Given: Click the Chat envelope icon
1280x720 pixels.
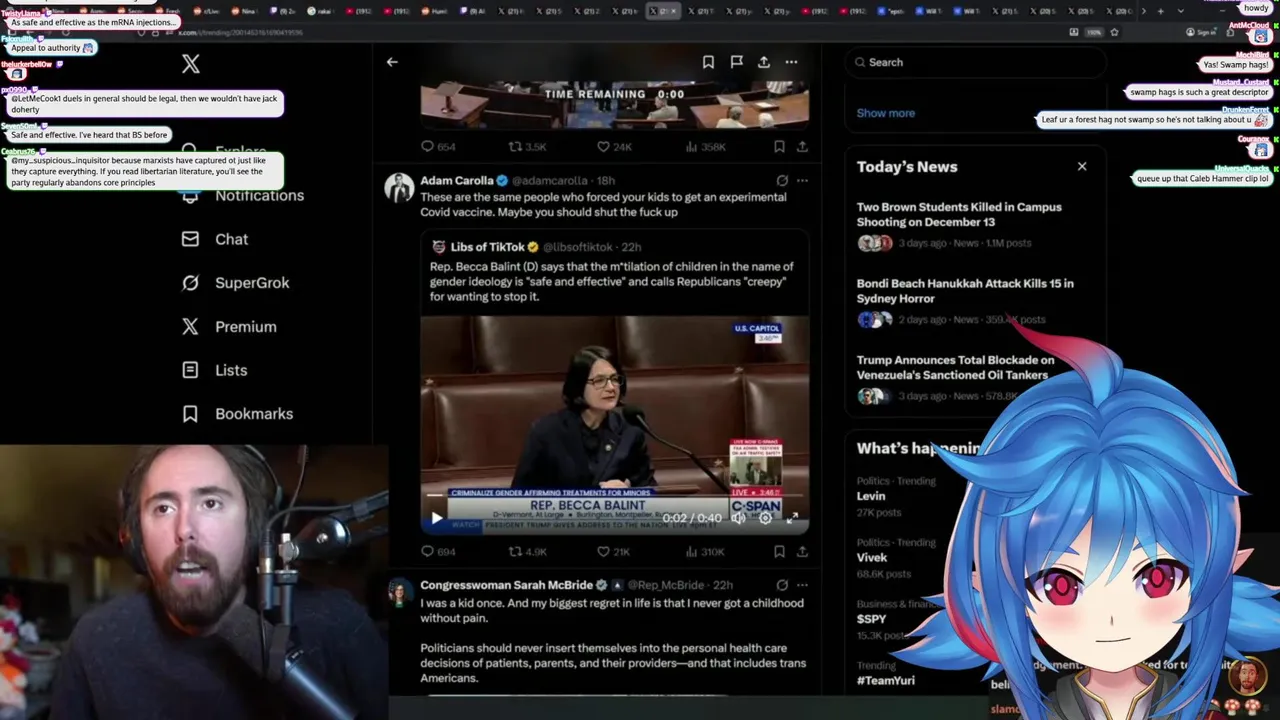Looking at the screenshot, I should [x=190, y=239].
